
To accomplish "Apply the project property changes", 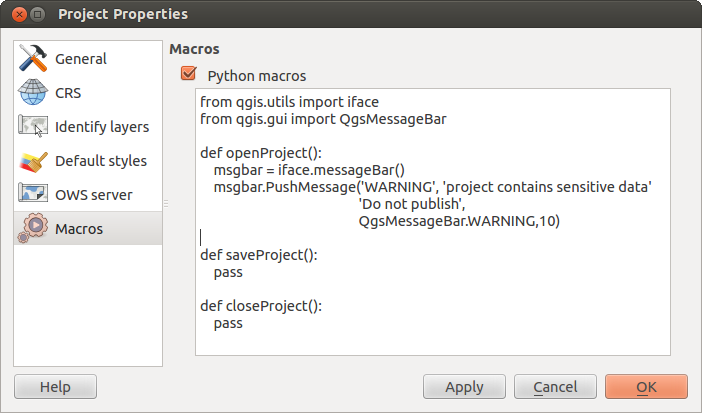I will 464,387.
